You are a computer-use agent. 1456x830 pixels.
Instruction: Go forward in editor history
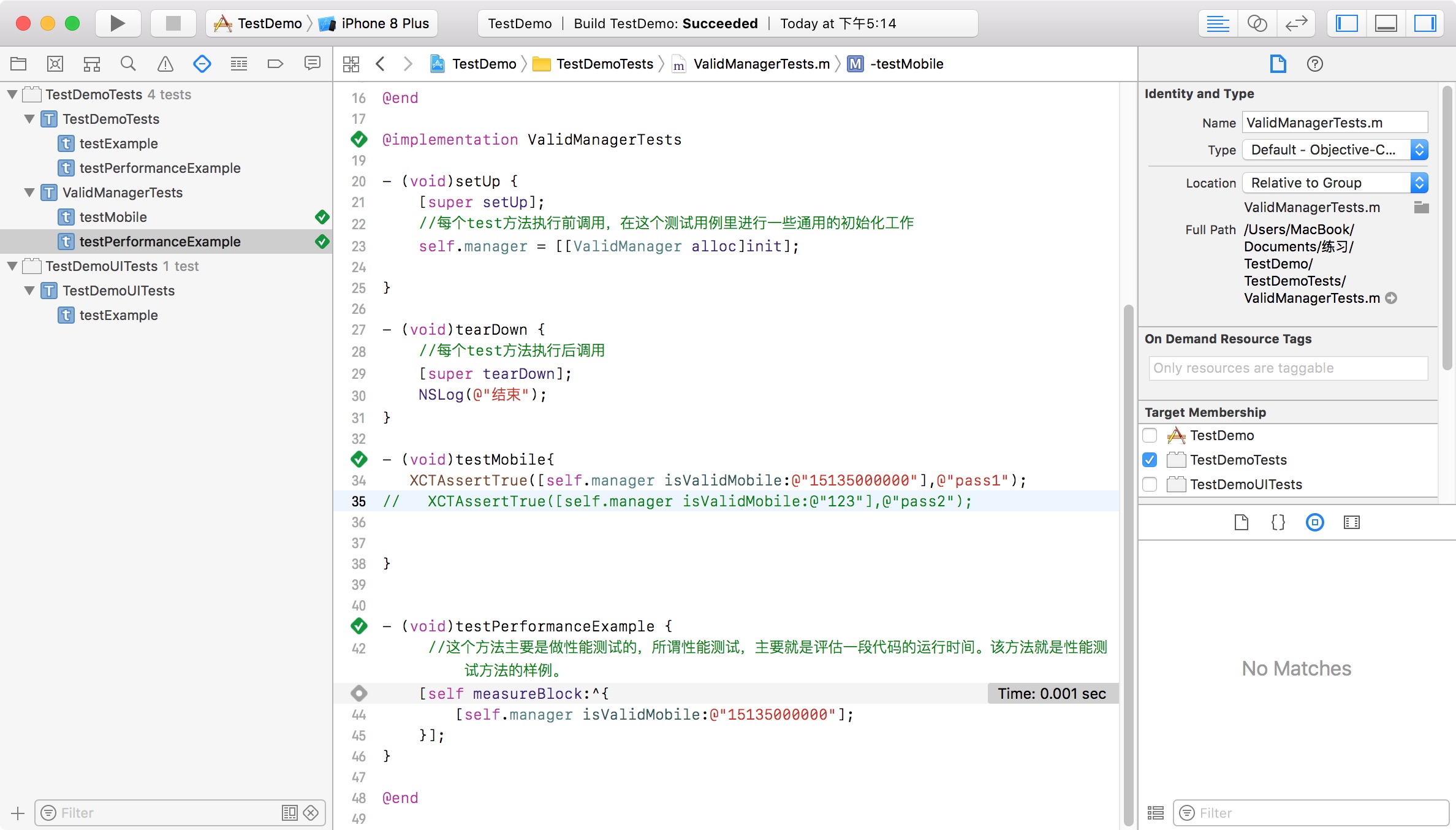tap(408, 64)
